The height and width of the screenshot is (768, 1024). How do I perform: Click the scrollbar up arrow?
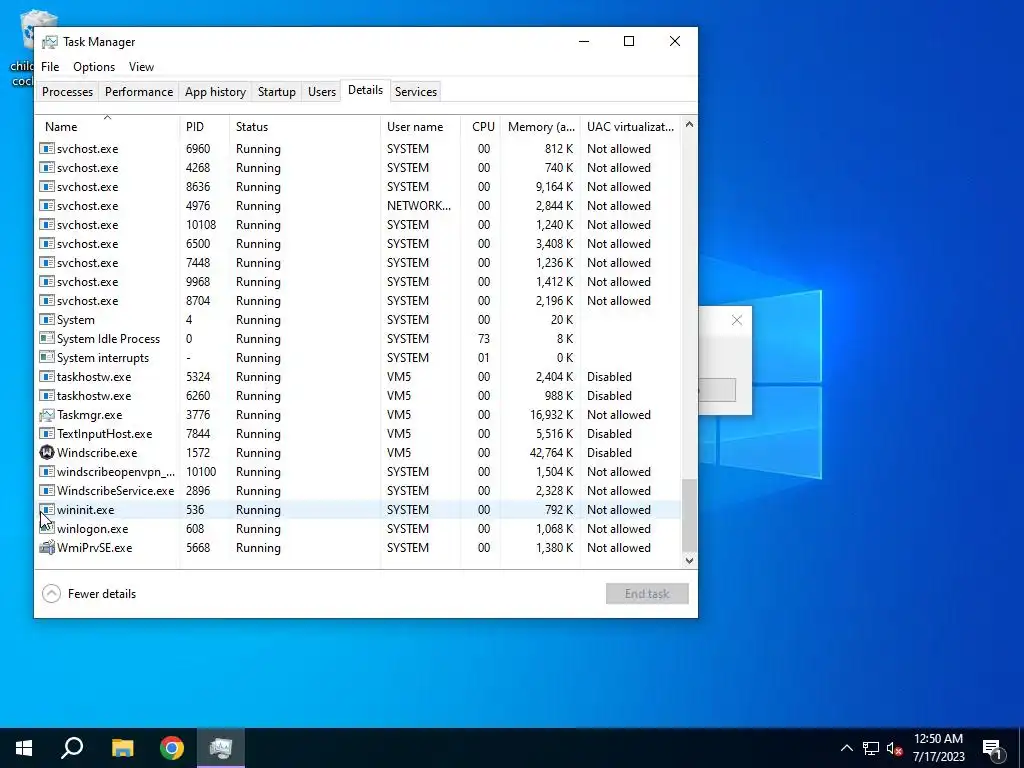pyautogui.click(x=689, y=124)
